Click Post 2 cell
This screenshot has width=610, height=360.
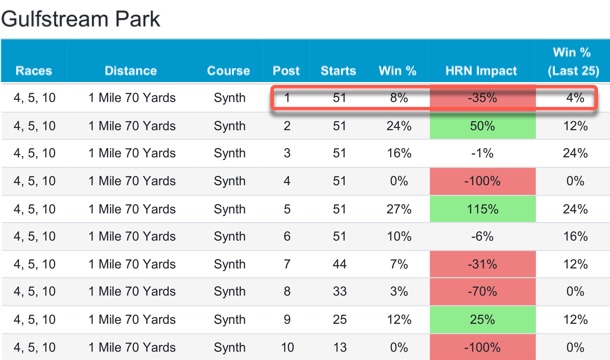coord(287,126)
